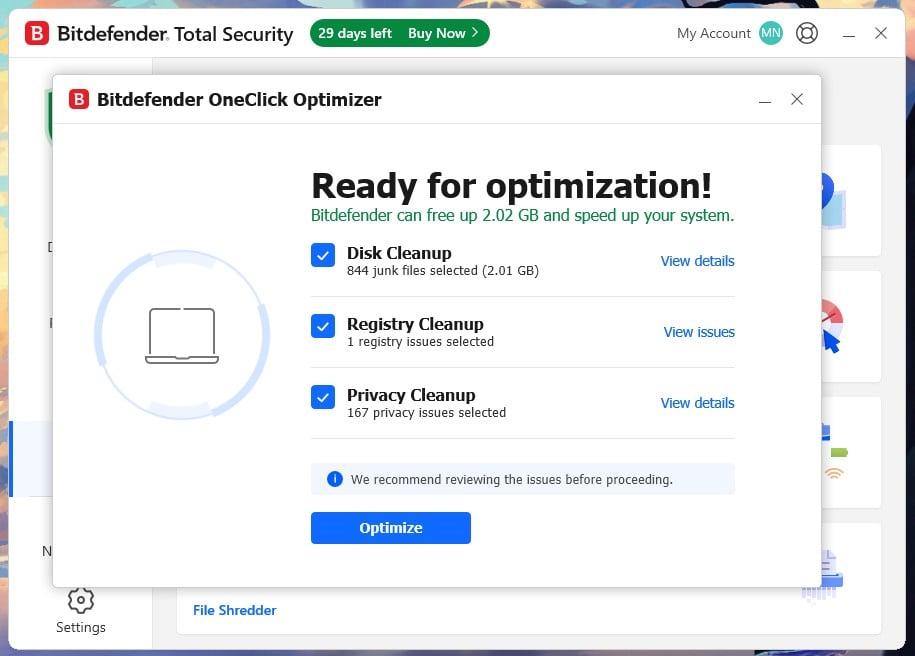Click the '29 days left' label
This screenshot has width=915, height=656.
coord(355,33)
